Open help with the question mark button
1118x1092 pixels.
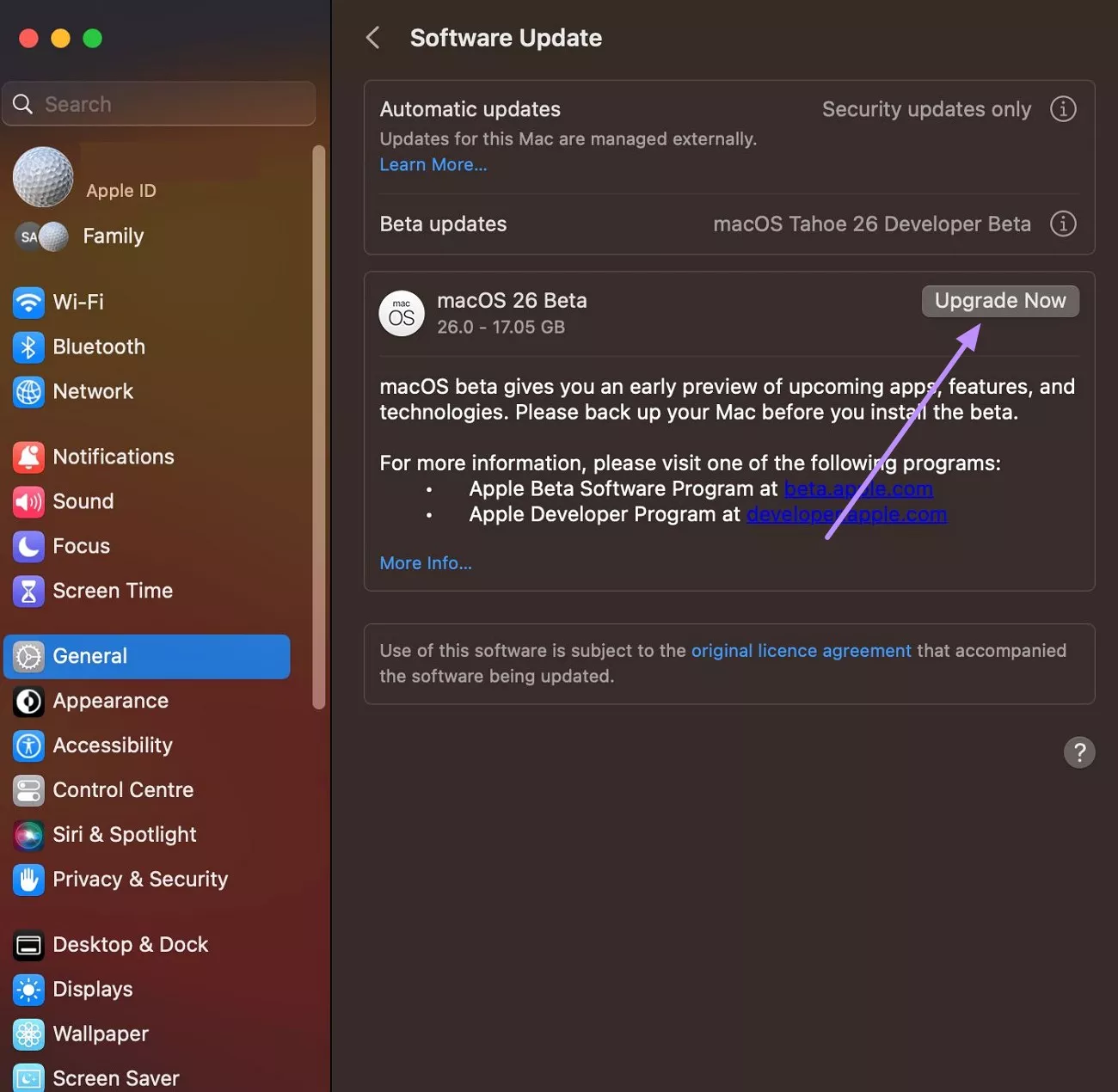(x=1079, y=752)
